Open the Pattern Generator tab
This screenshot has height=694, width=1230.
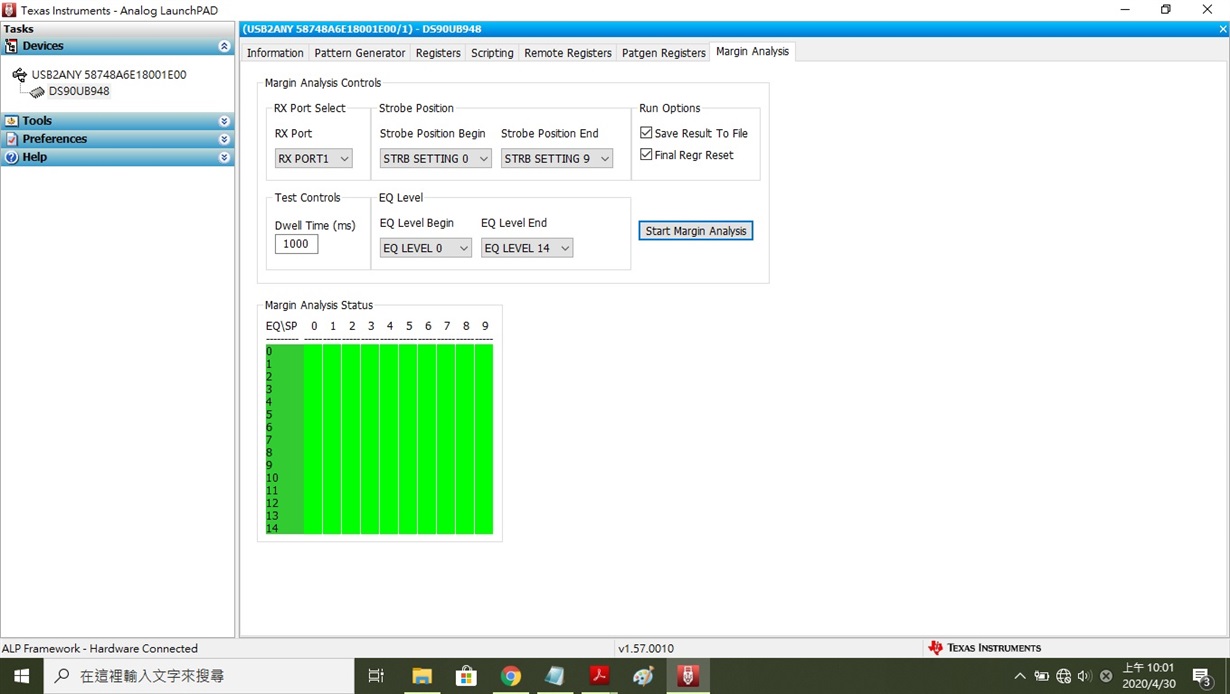tap(360, 53)
